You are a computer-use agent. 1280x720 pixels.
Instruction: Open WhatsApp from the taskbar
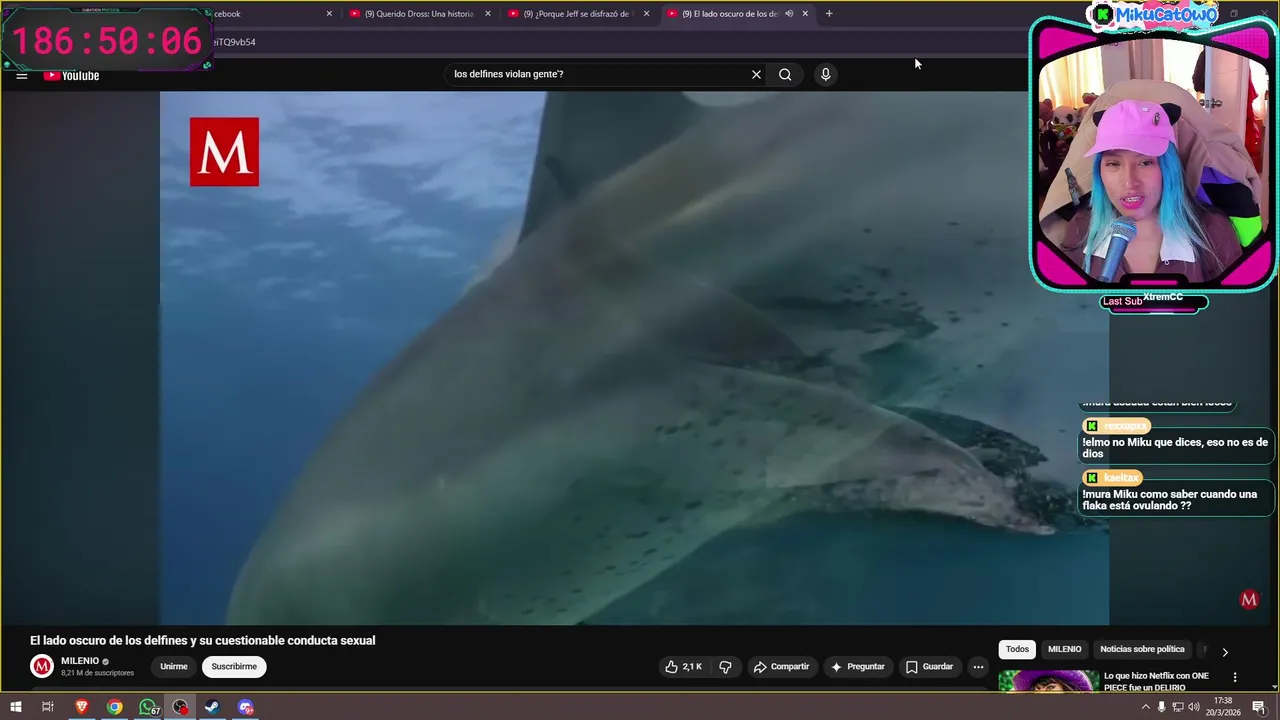(x=148, y=707)
